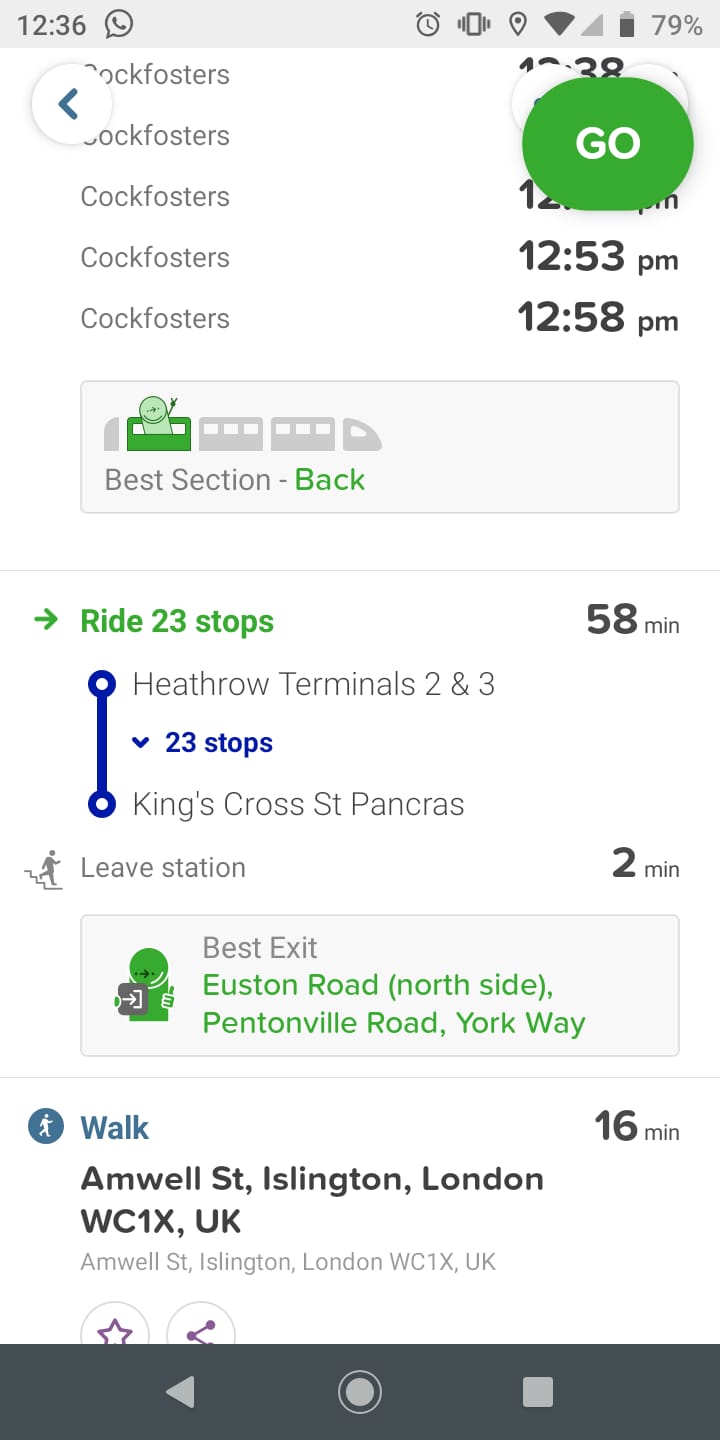Screen dimensions: 720x1440
Task: Open the Best Section - Back card
Action: (x=379, y=447)
